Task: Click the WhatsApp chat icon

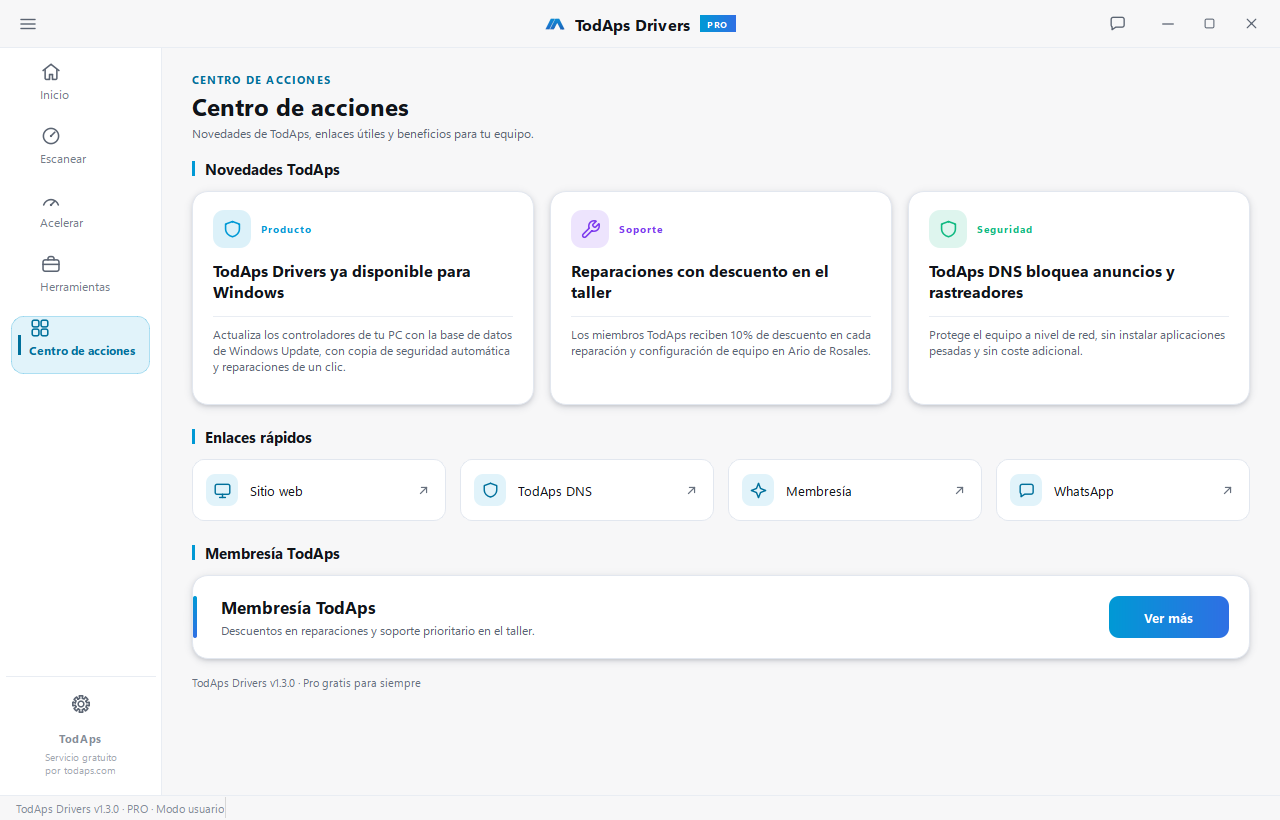Action: pos(1026,490)
